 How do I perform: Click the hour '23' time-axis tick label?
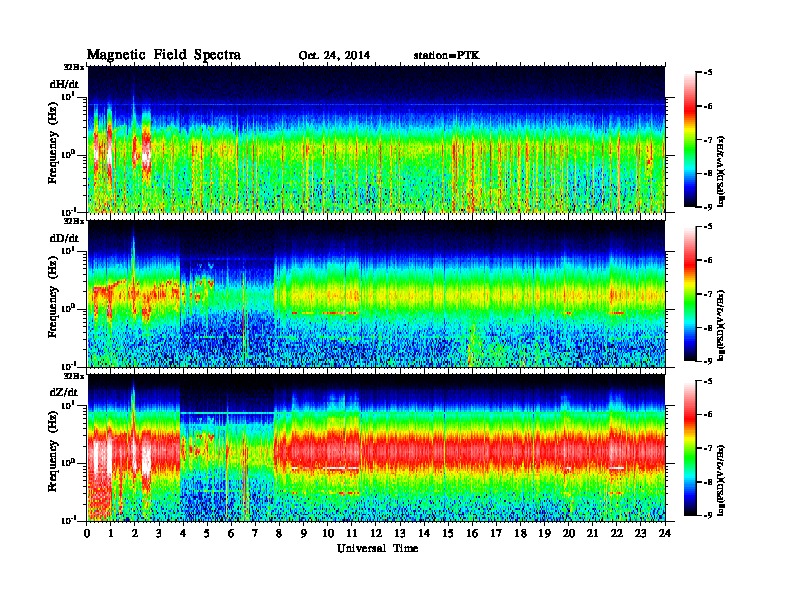640,533
